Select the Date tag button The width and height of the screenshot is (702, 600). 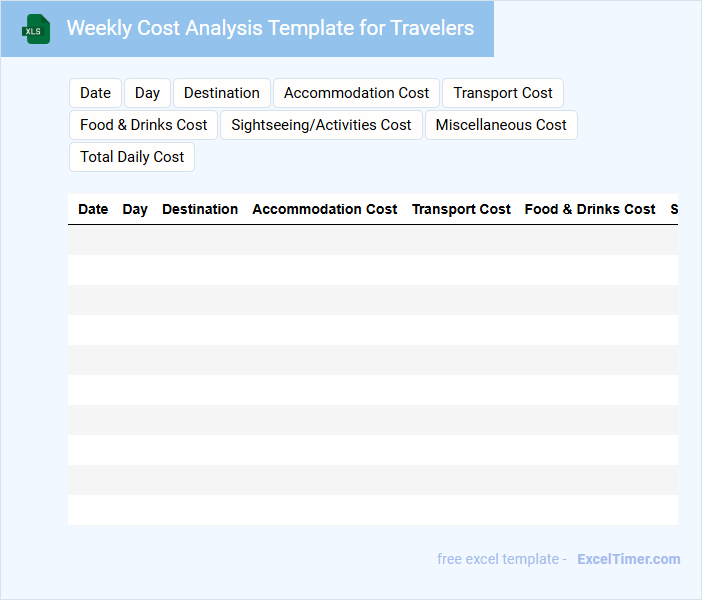click(x=95, y=93)
